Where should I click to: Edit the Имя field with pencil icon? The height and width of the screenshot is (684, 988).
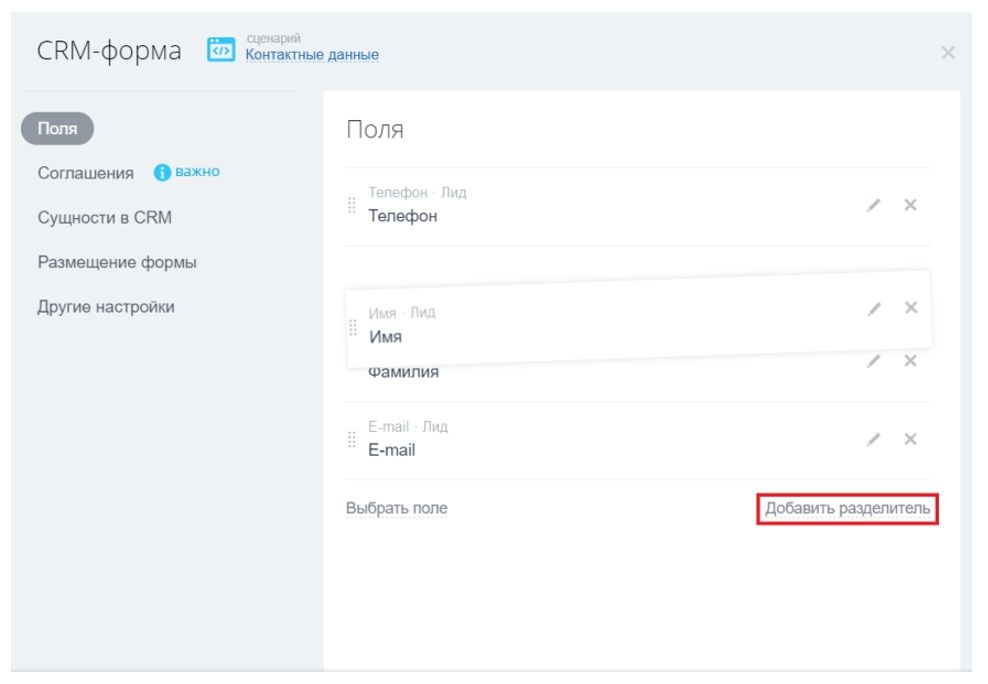874,309
